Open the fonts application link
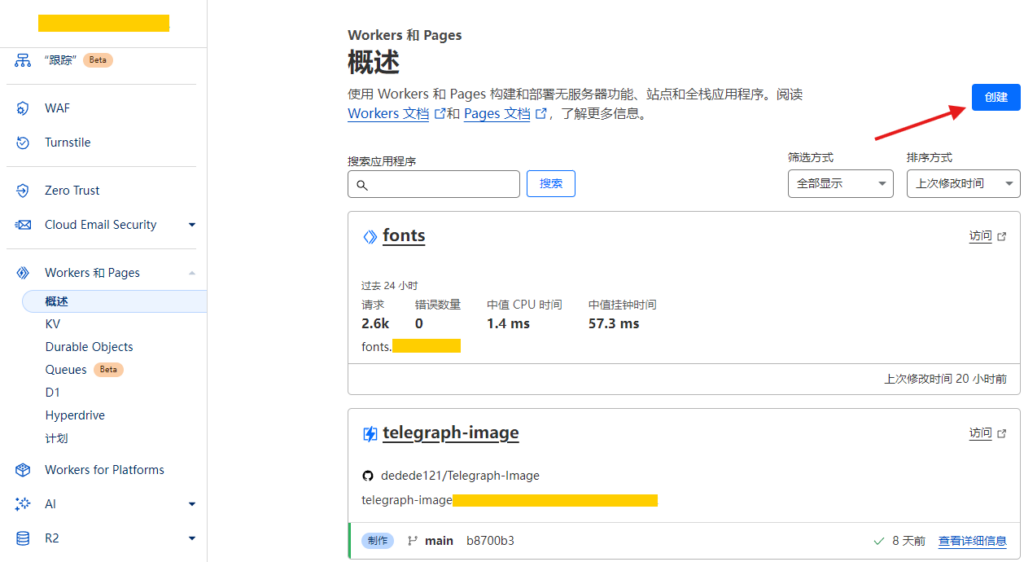 tap(404, 236)
